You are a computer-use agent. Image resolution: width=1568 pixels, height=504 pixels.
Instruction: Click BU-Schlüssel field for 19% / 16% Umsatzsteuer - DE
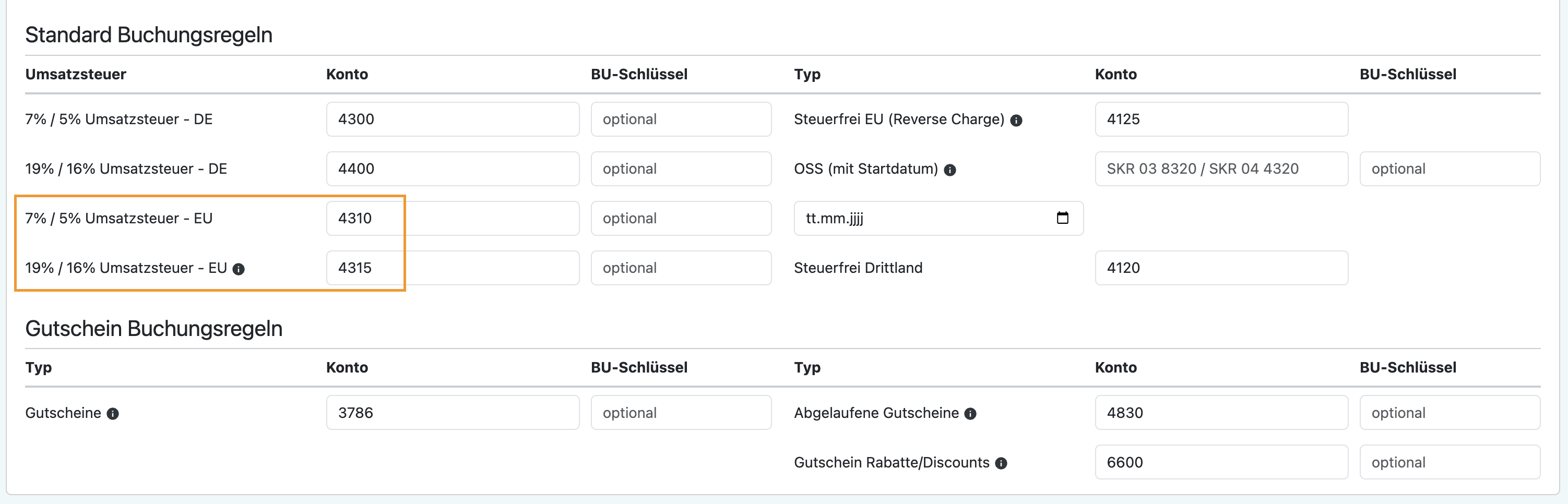[x=681, y=169]
